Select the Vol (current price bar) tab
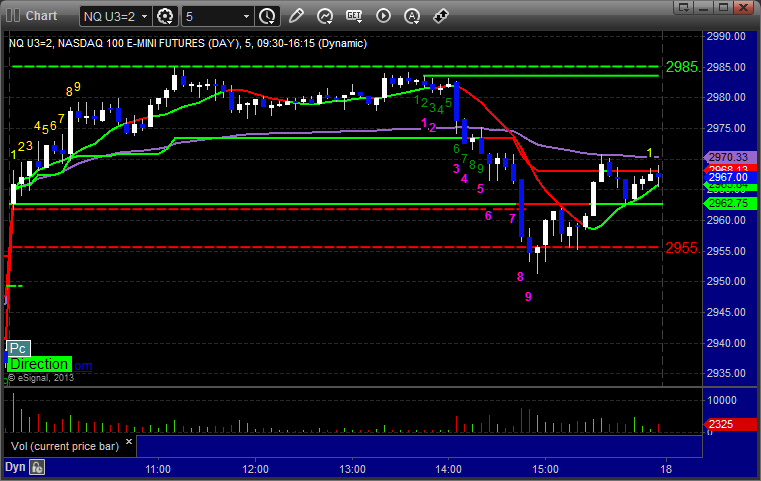Image resolution: width=761 pixels, height=481 pixels. pyautogui.click(x=65, y=446)
